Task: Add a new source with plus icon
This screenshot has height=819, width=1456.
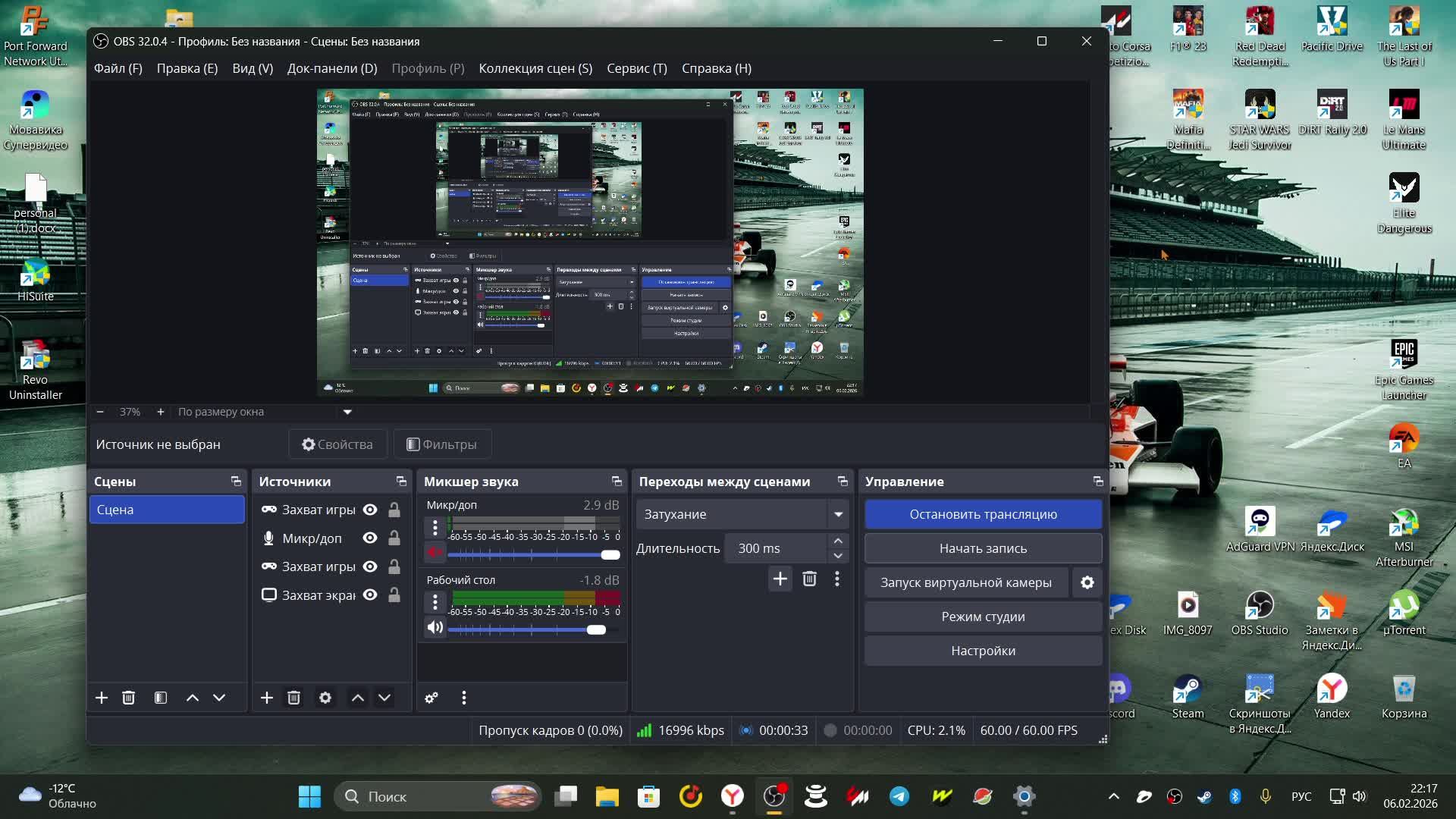Action: [267, 698]
